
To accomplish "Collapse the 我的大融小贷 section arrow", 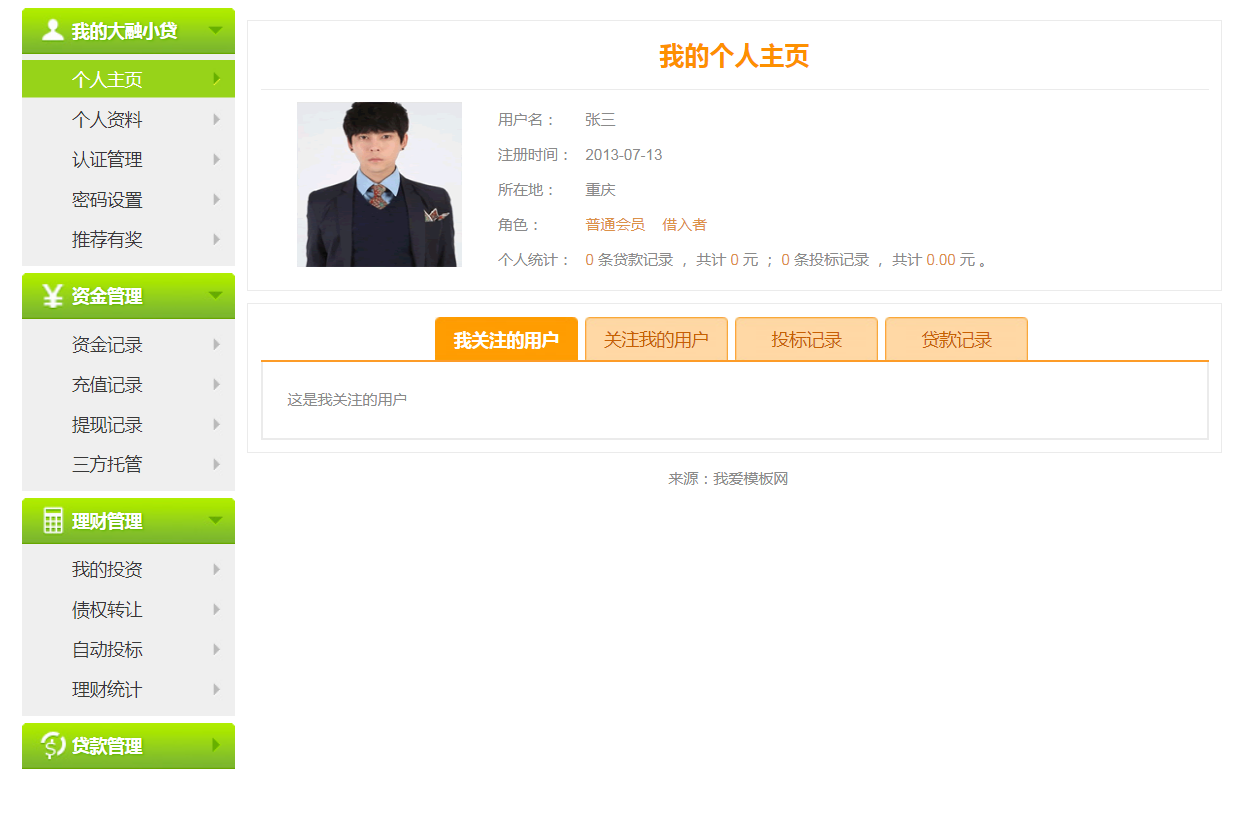I will (215, 30).
